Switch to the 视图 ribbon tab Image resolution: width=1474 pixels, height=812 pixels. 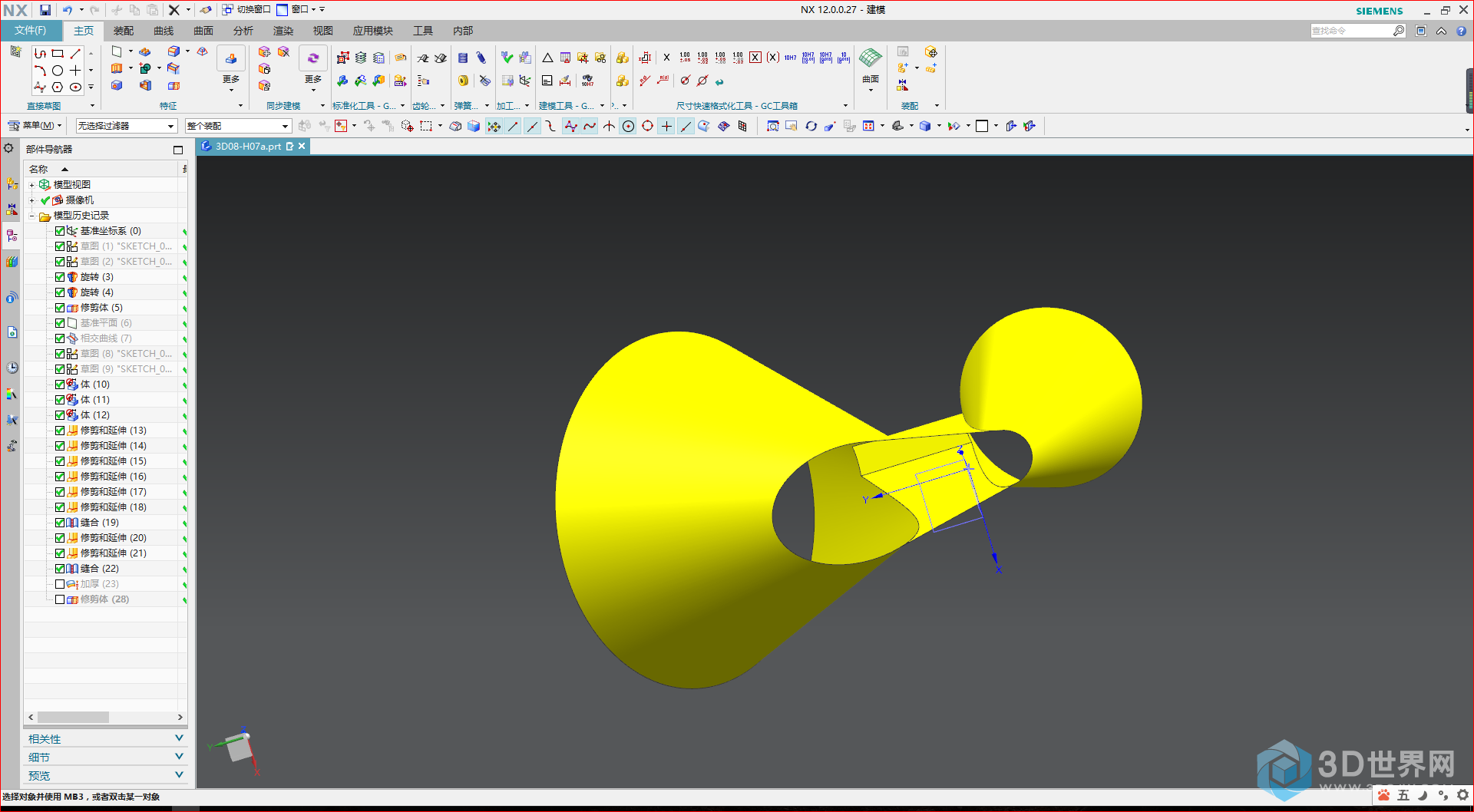click(323, 31)
